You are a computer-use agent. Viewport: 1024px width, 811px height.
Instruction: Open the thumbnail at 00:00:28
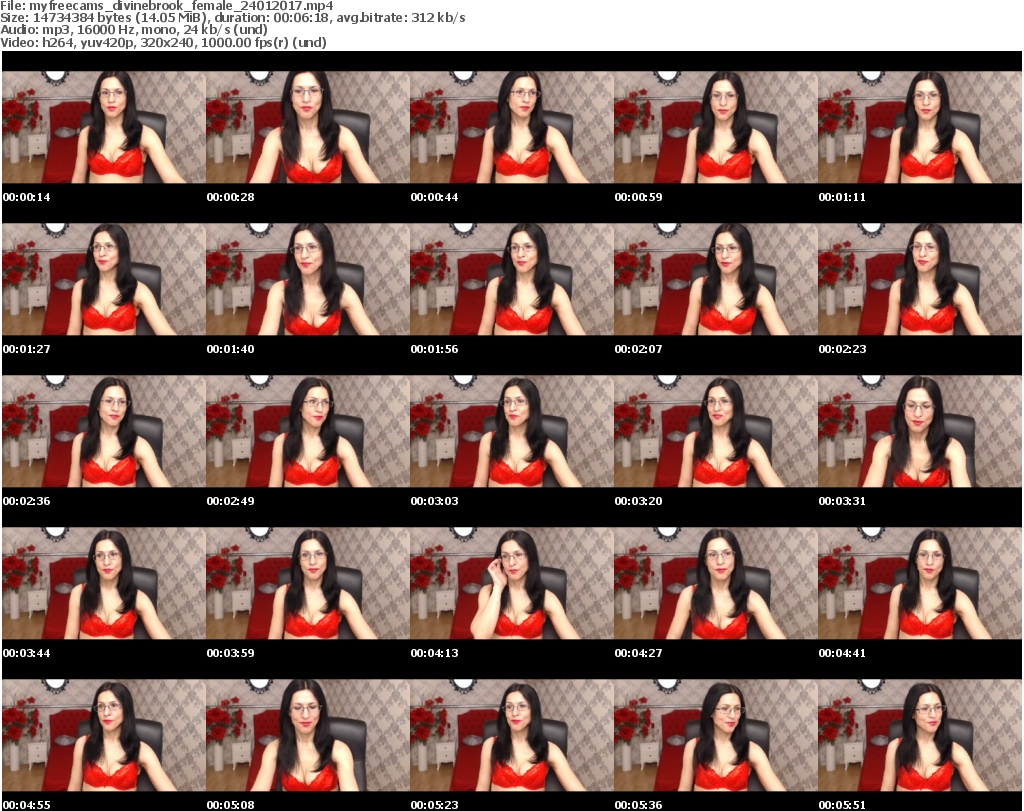coord(308,127)
